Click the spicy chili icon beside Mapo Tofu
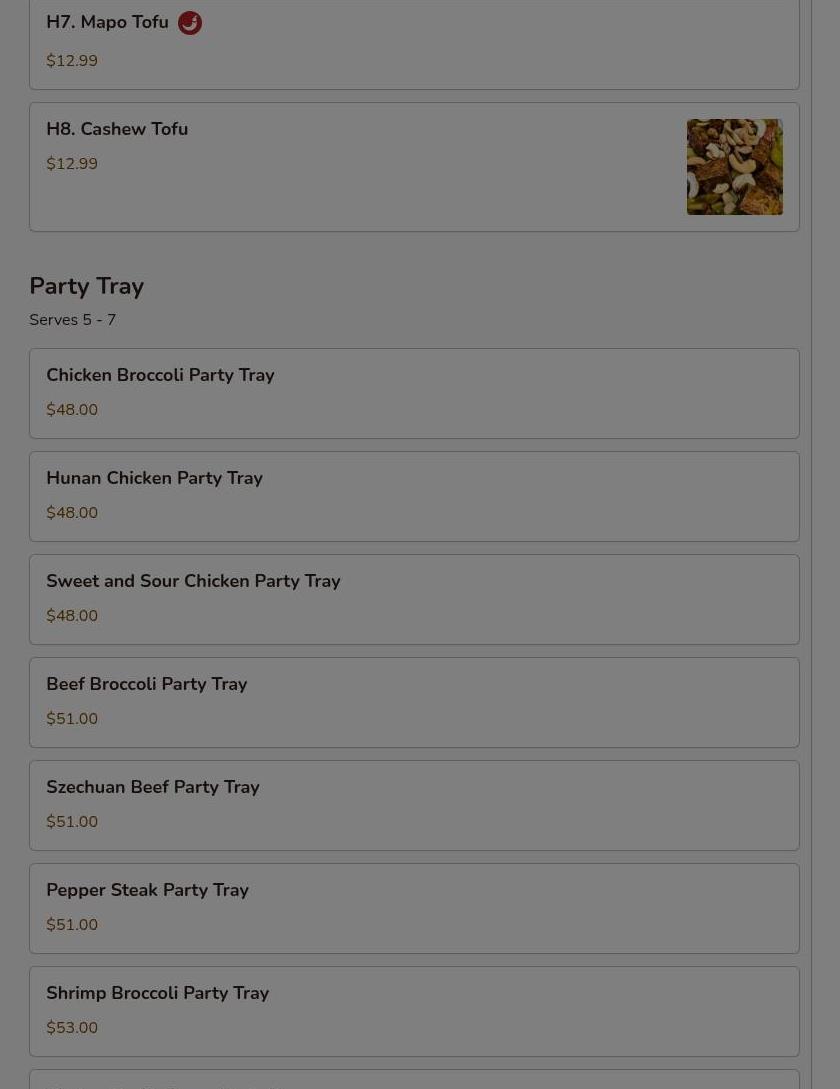 190,23
